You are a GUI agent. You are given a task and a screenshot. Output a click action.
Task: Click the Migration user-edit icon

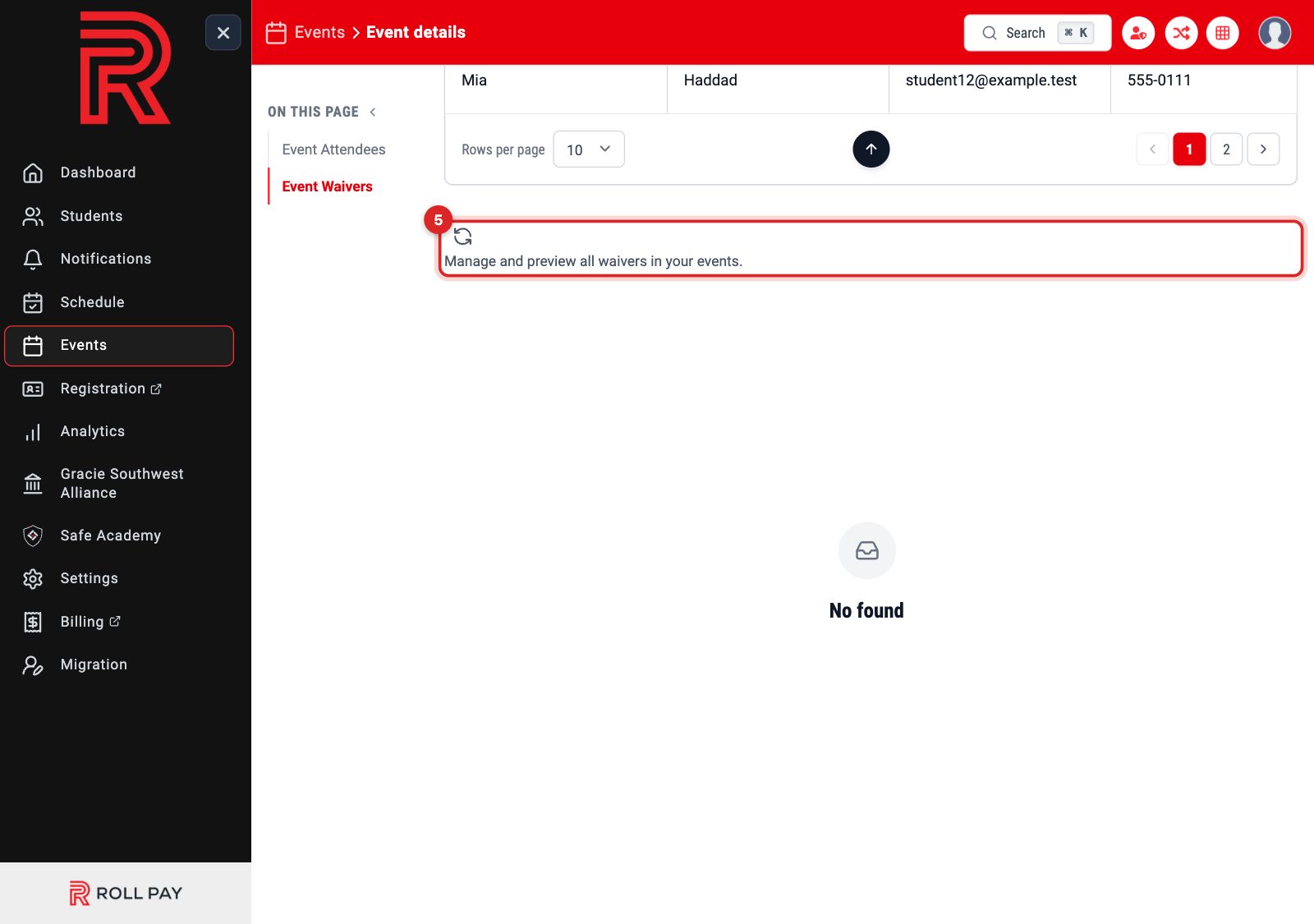click(33, 665)
